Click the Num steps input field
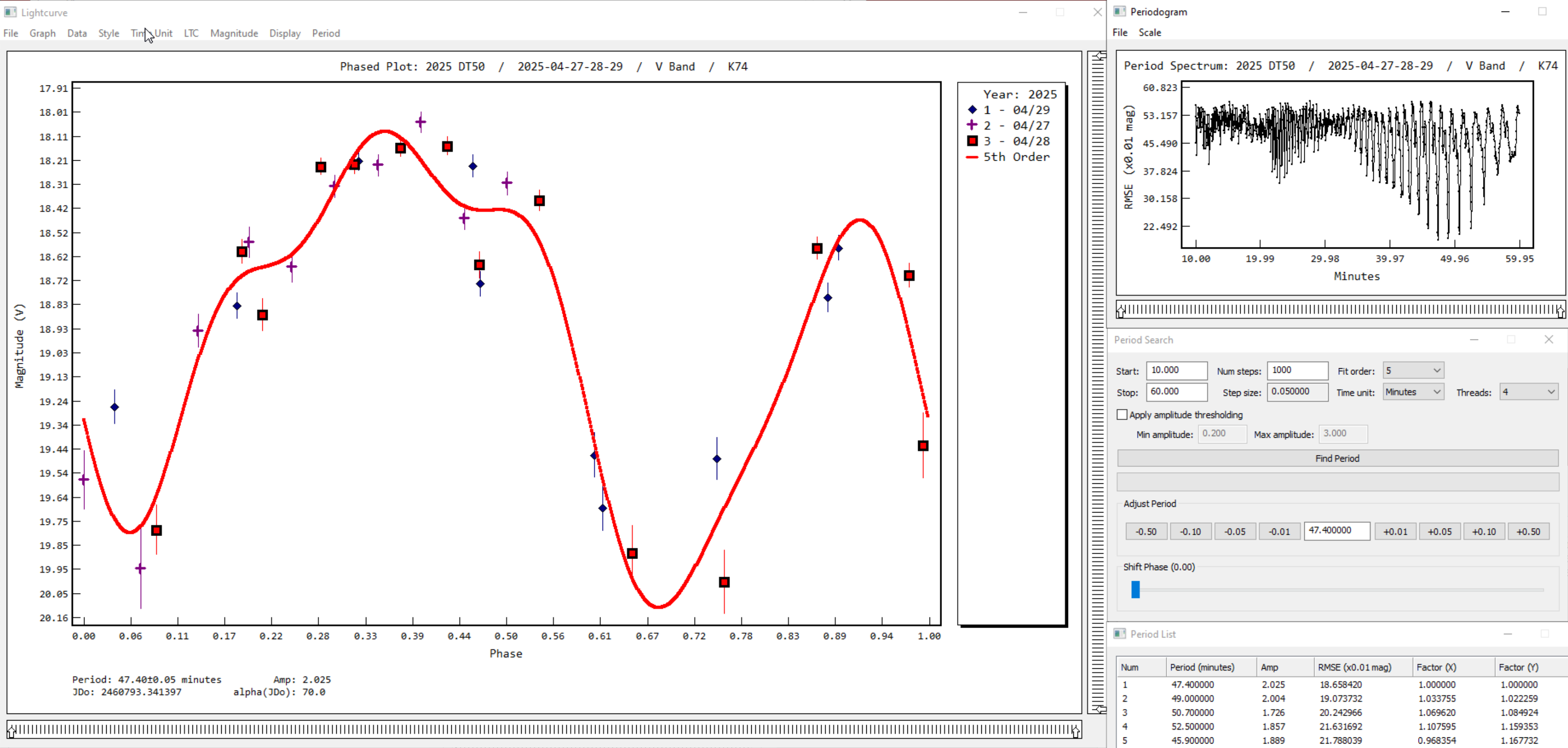The width and height of the screenshot is (1568, 748). coord(1297,370)
